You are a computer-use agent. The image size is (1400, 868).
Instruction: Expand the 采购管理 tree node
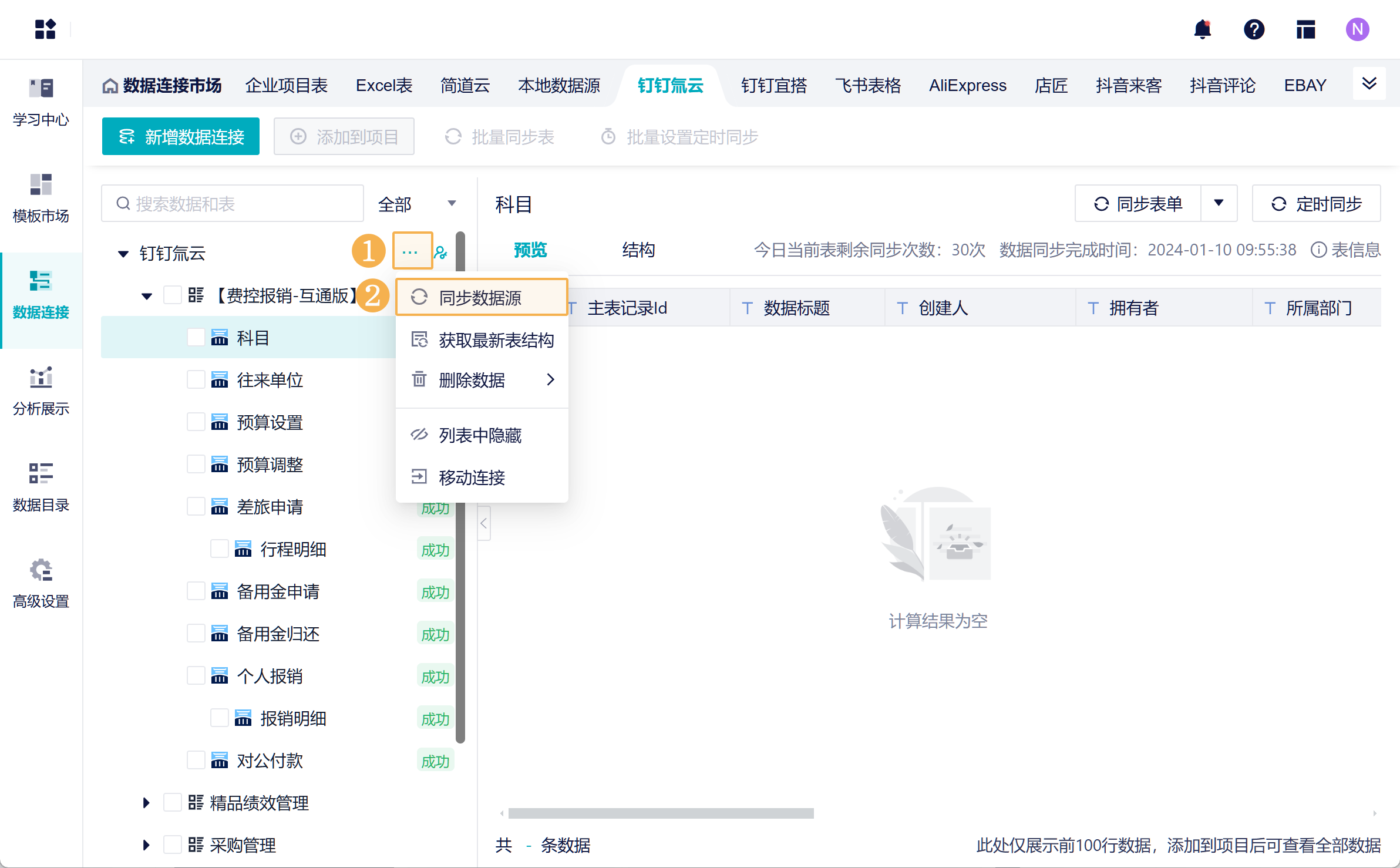point(146,845)
